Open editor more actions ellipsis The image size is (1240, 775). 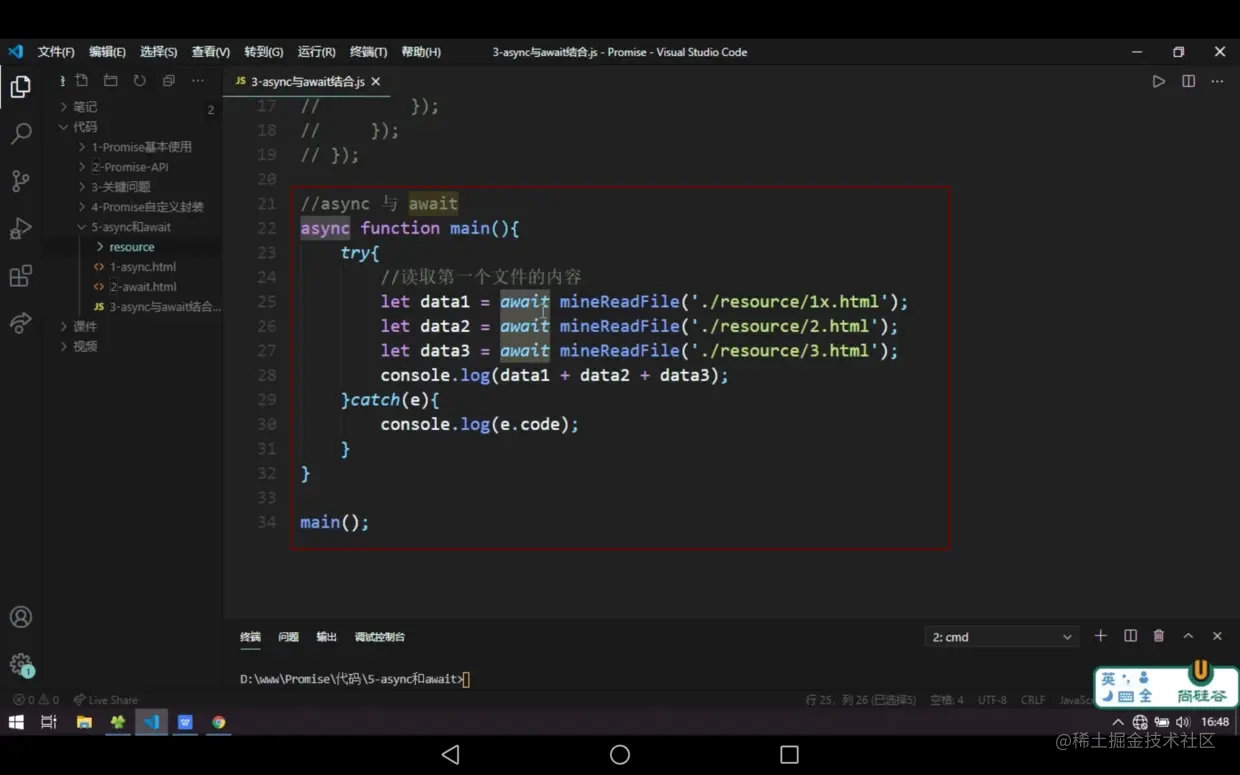pos(1217,81)
